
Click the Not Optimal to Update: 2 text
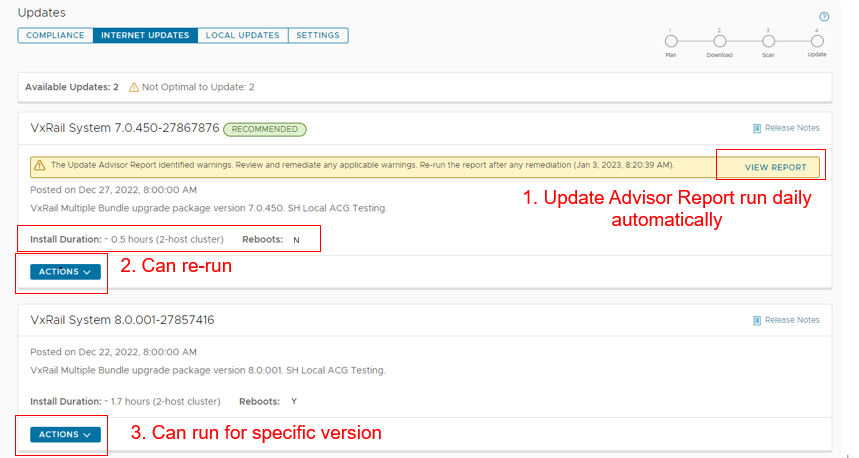(198, 87)
